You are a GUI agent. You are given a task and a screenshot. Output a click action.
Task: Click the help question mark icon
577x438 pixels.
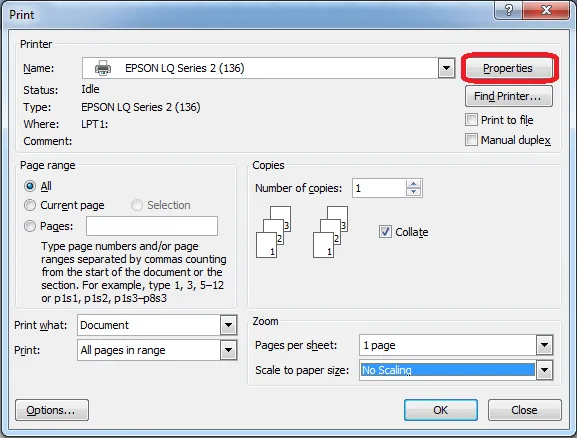point(508,10)
